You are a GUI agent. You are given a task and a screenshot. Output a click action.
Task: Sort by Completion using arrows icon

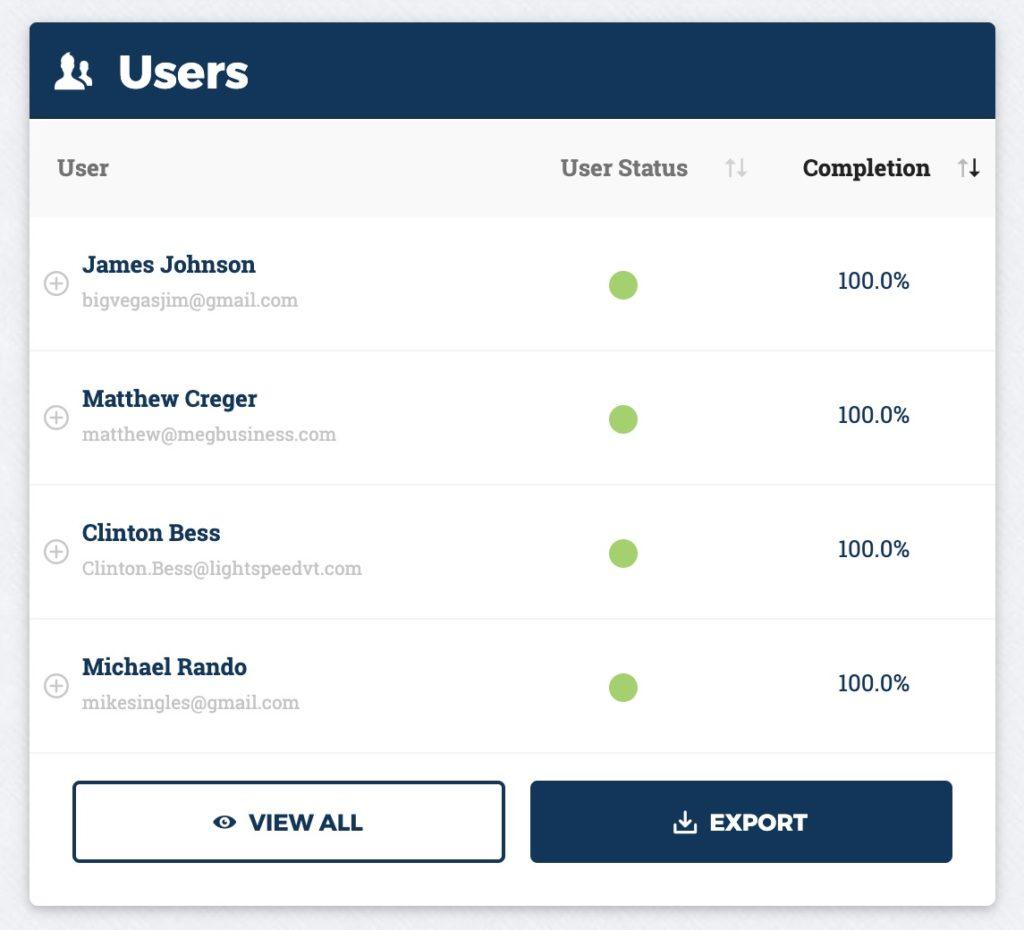[968, 168]
